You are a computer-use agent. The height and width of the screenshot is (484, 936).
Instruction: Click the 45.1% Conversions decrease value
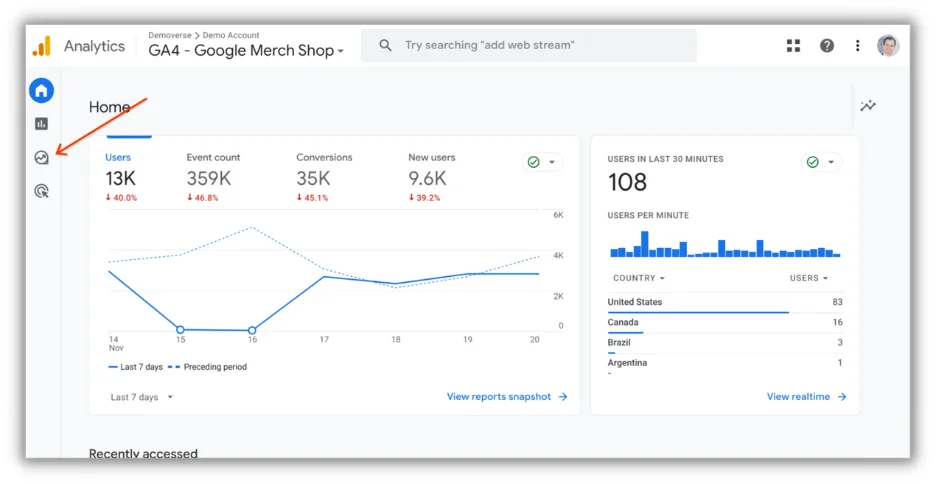click(312, 198)
